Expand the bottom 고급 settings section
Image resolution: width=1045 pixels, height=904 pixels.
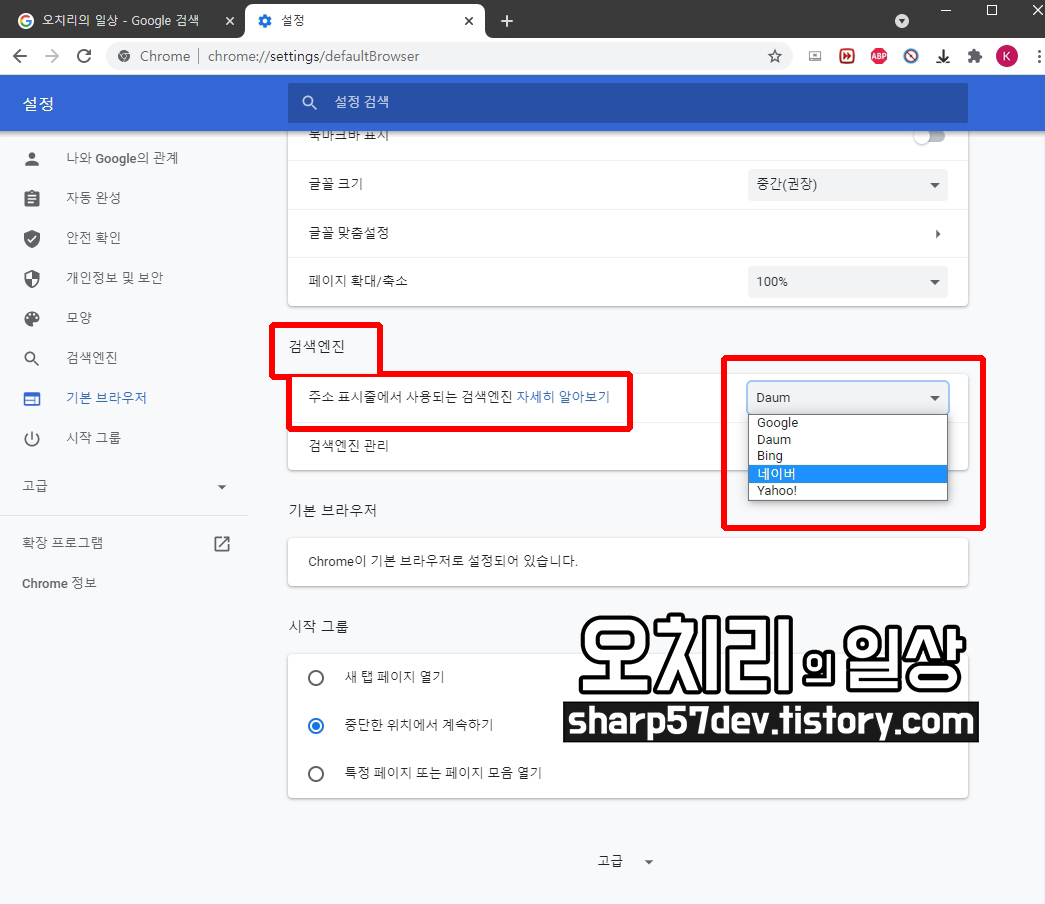point(625,861)
